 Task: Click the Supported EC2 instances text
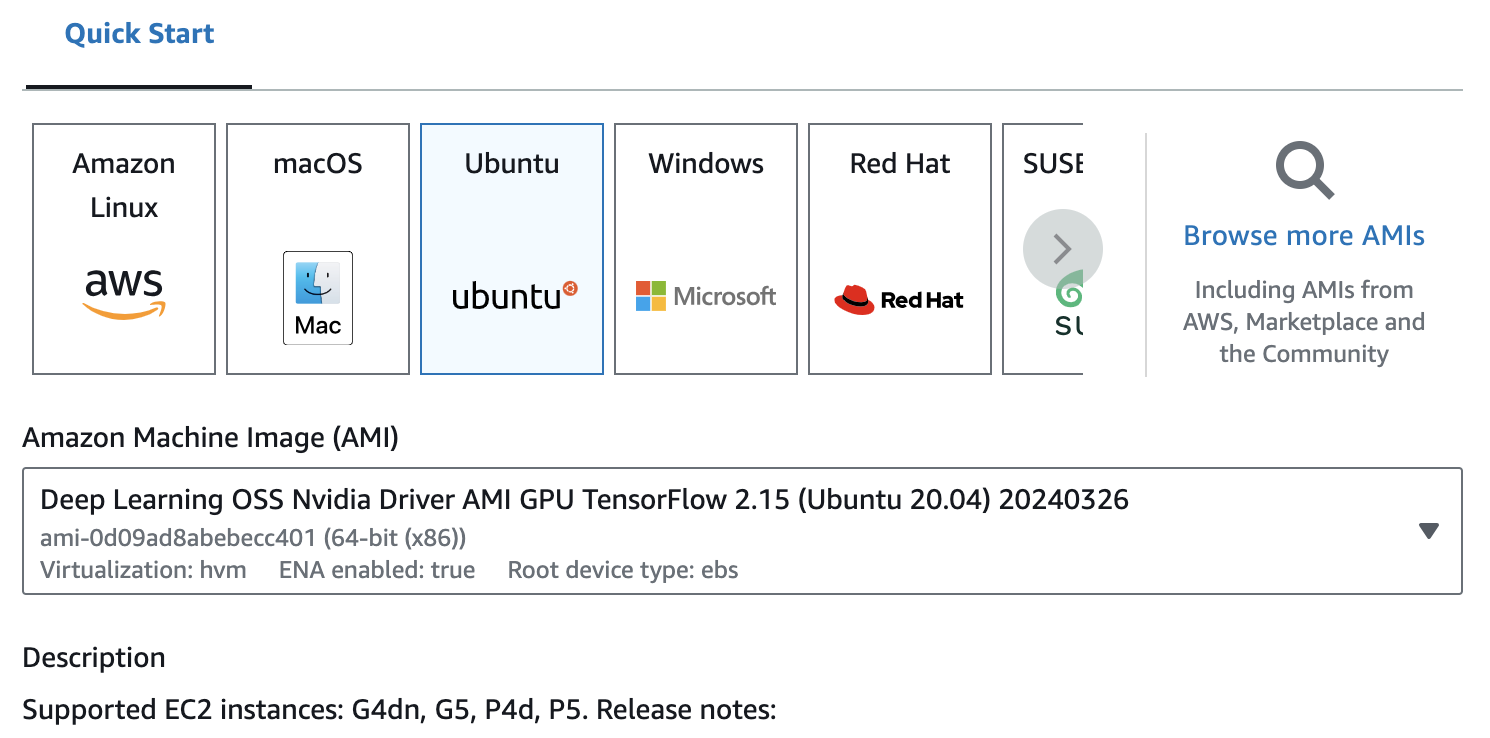[x=400, y=711]
